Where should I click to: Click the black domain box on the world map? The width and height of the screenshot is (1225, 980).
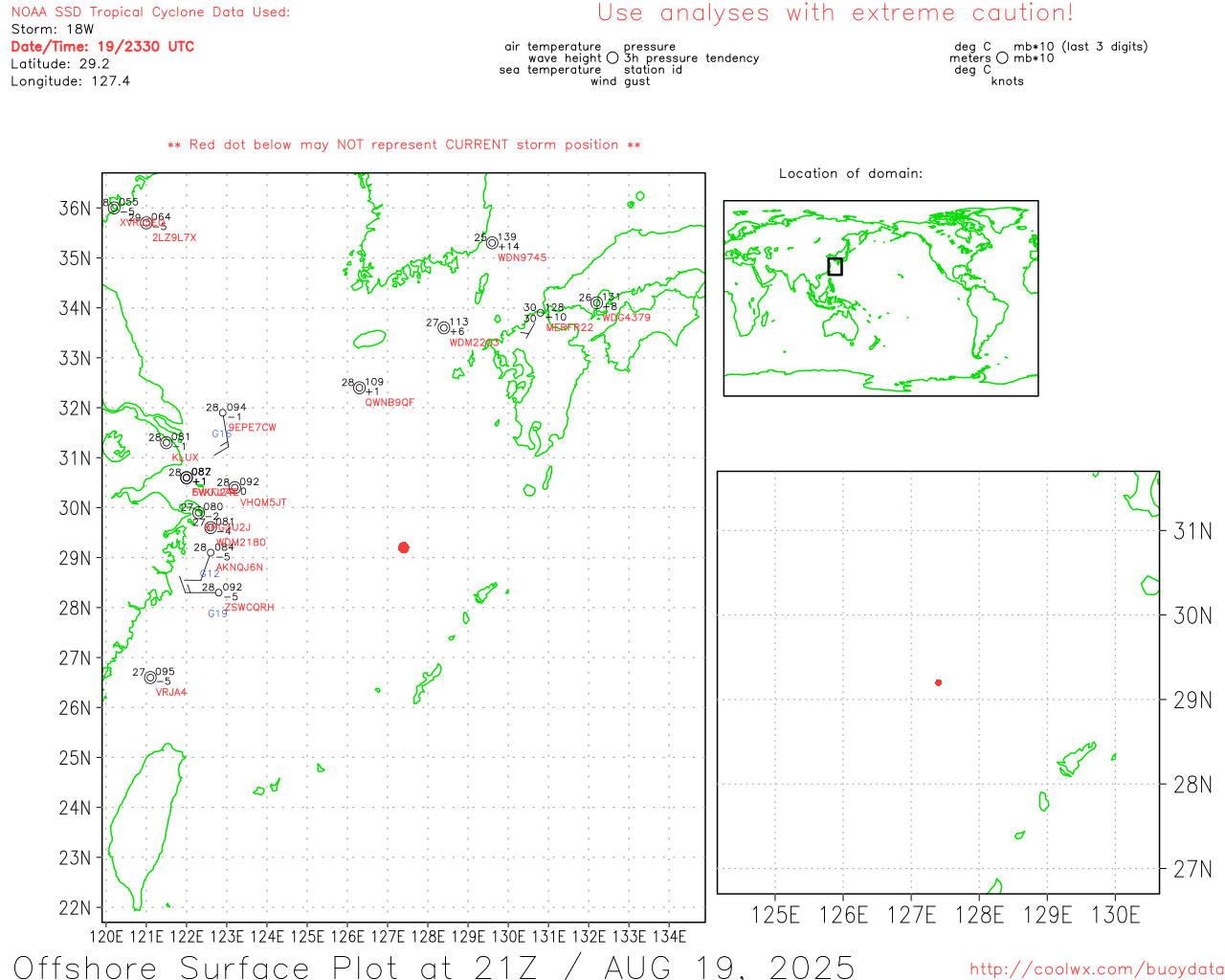[835, 266]
